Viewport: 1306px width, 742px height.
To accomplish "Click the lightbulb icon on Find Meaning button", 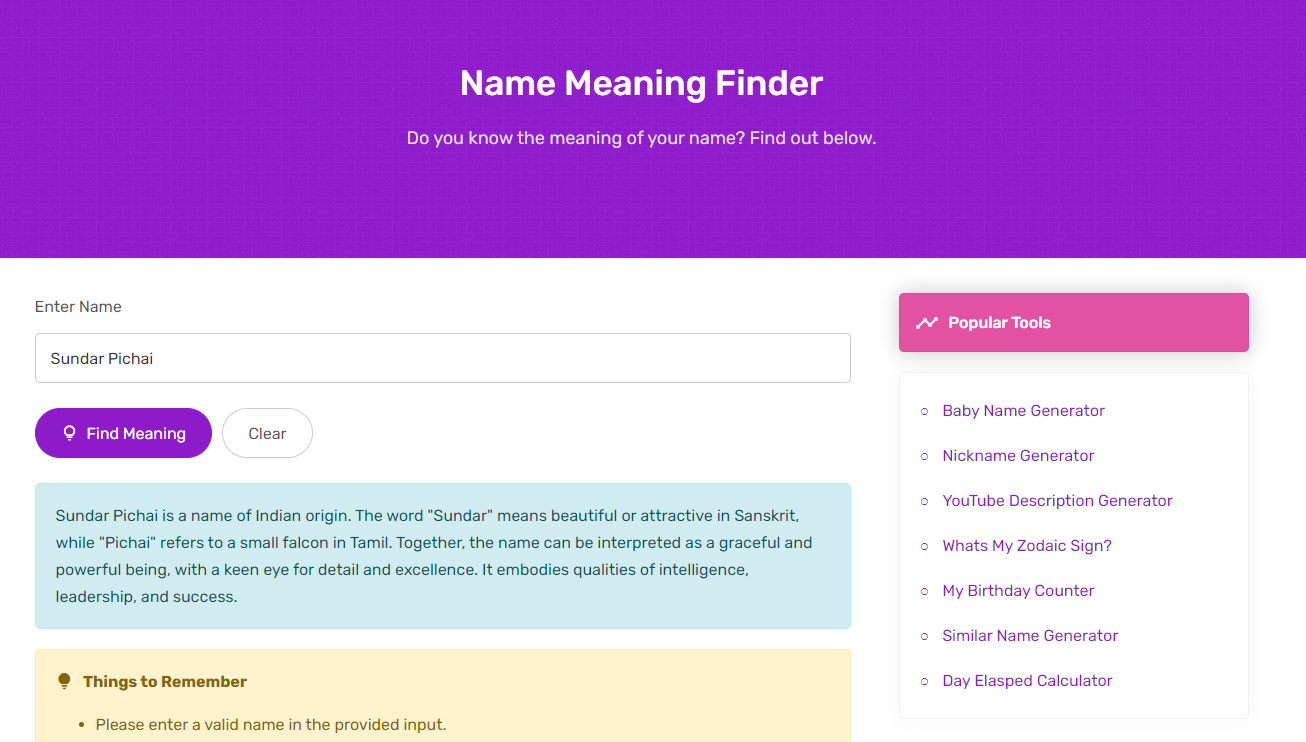I will tap(68, 433).
